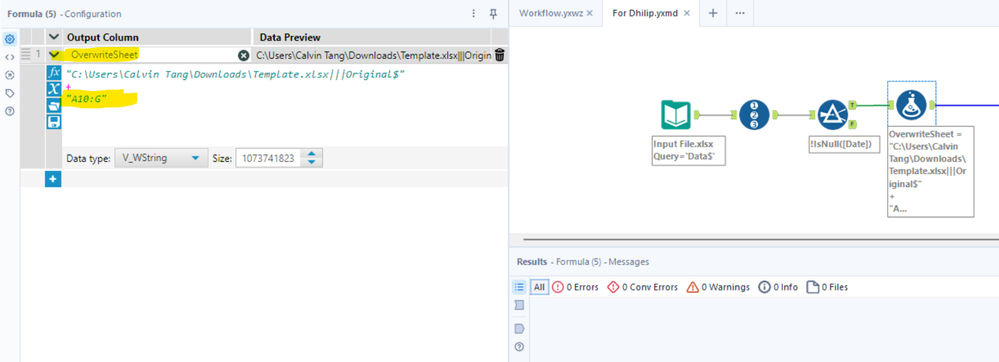Open a new workflow tab with plus
The height and width of the screenshot is (362, 999).
click(x=713, y=13)
